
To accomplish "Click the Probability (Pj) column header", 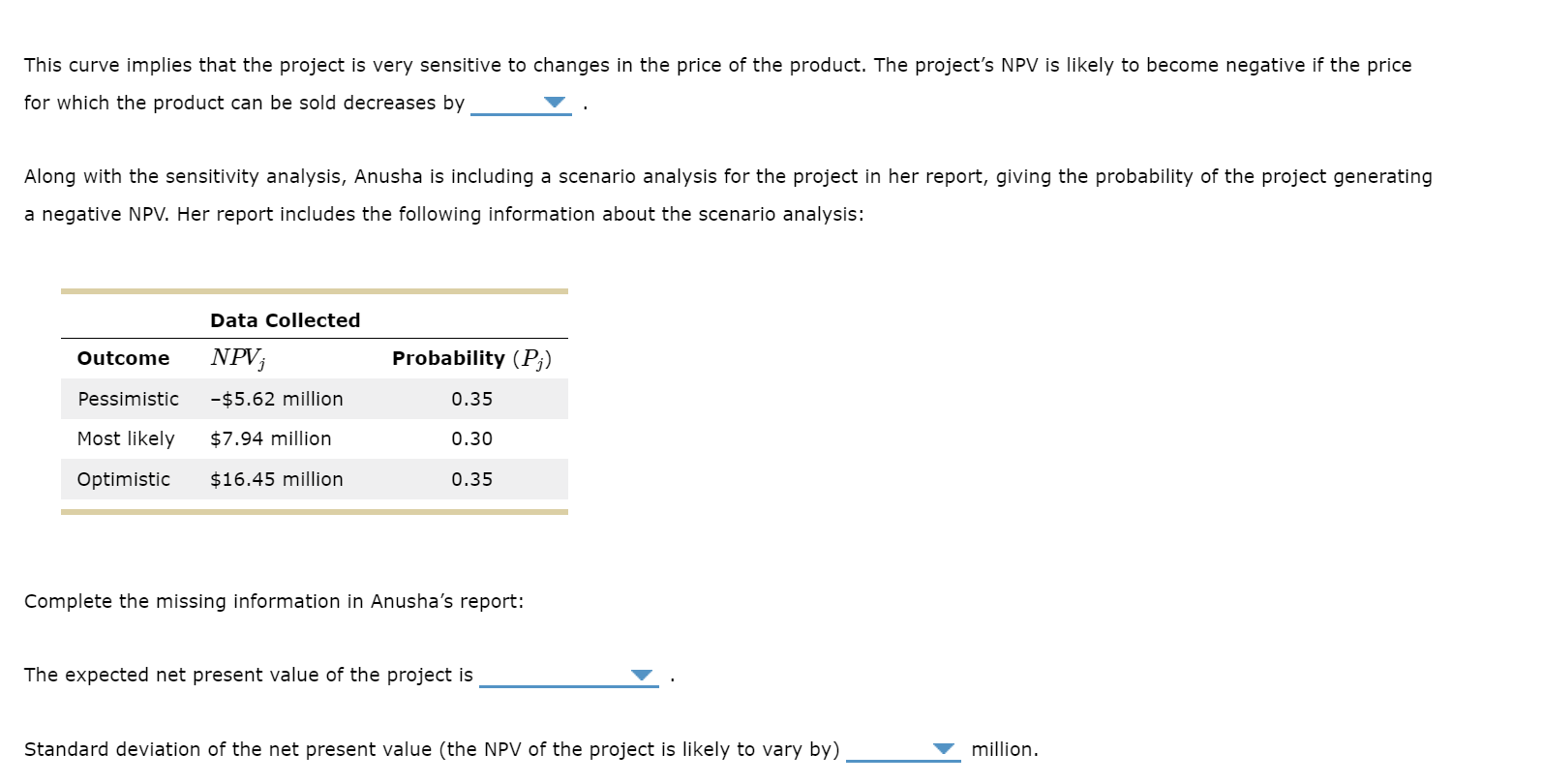I will [470, 357].
